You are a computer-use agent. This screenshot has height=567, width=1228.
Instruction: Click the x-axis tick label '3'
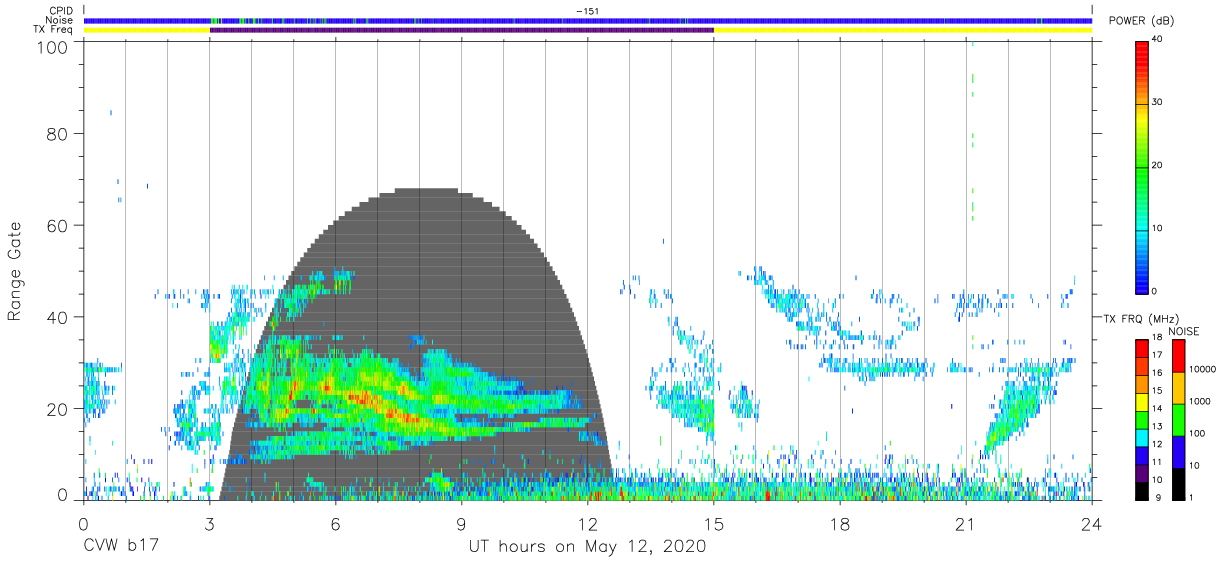point(209,524)
